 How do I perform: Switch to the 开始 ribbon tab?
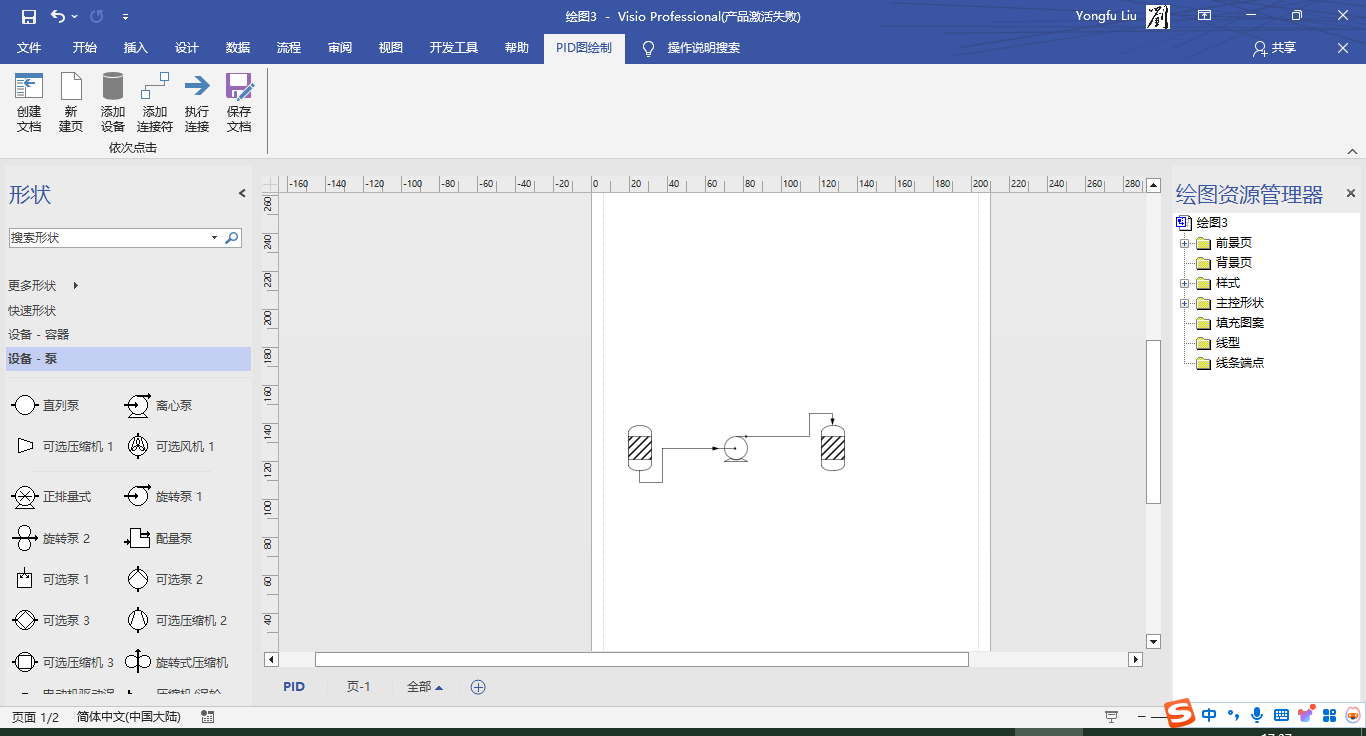(x=85, y=48)
